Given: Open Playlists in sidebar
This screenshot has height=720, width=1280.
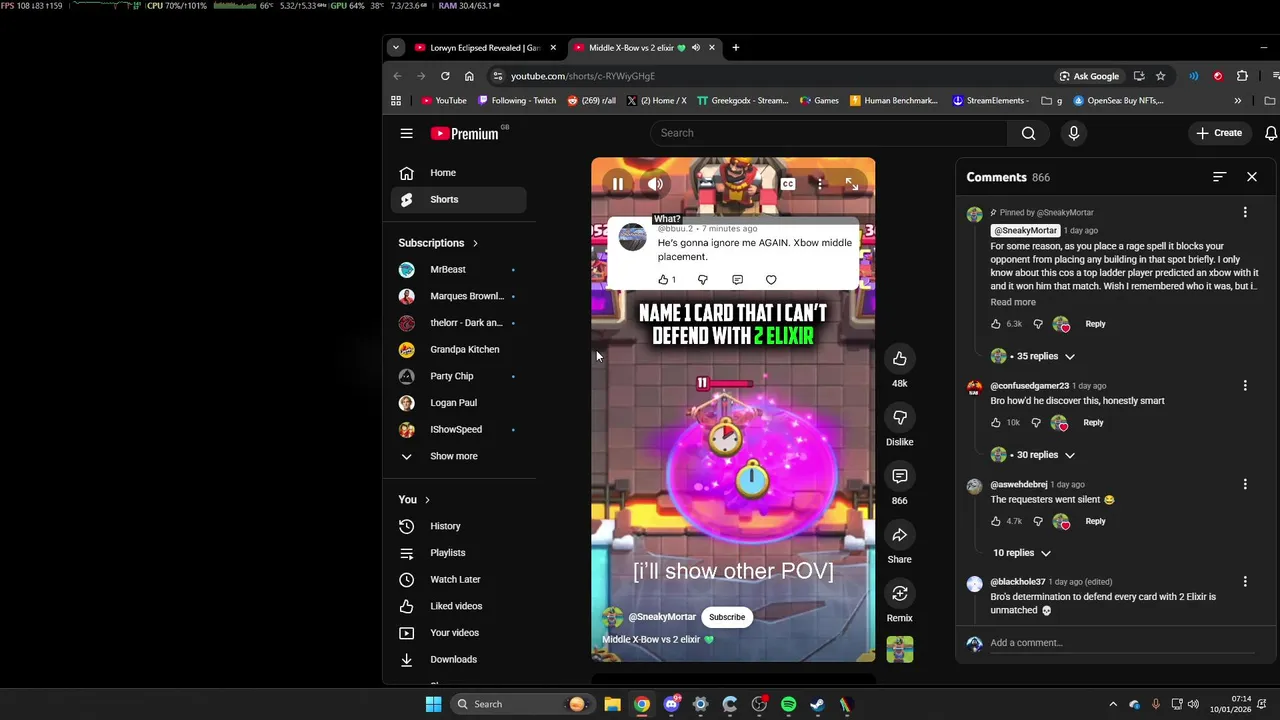Looking at the screenshot, I should click(458, 553).
